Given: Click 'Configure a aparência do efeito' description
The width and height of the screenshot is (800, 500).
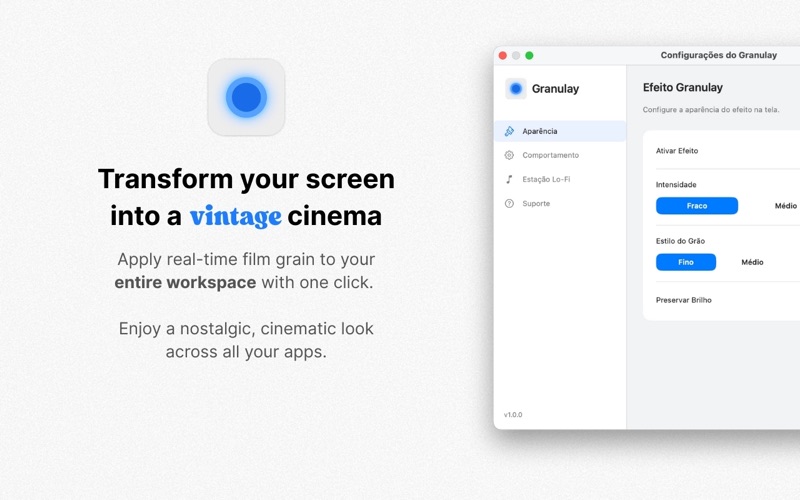Looking at the screenshot, I should pos(711,109).
